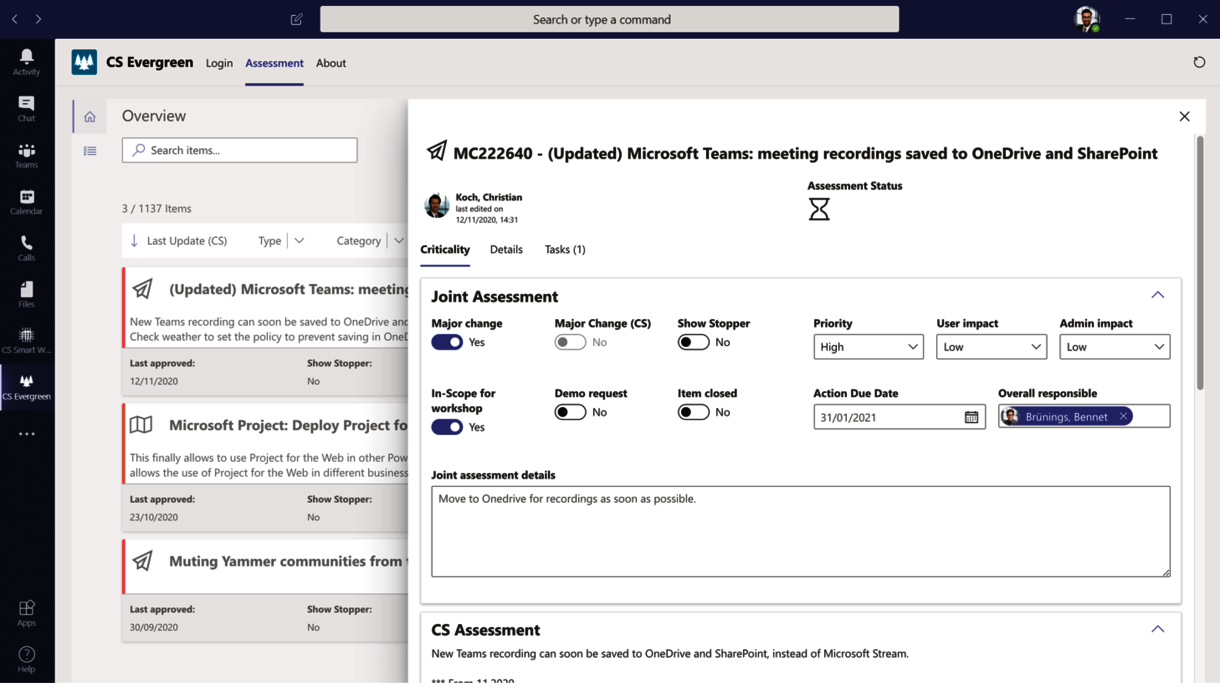Go to Teams in the left rail

coord(27,156)
